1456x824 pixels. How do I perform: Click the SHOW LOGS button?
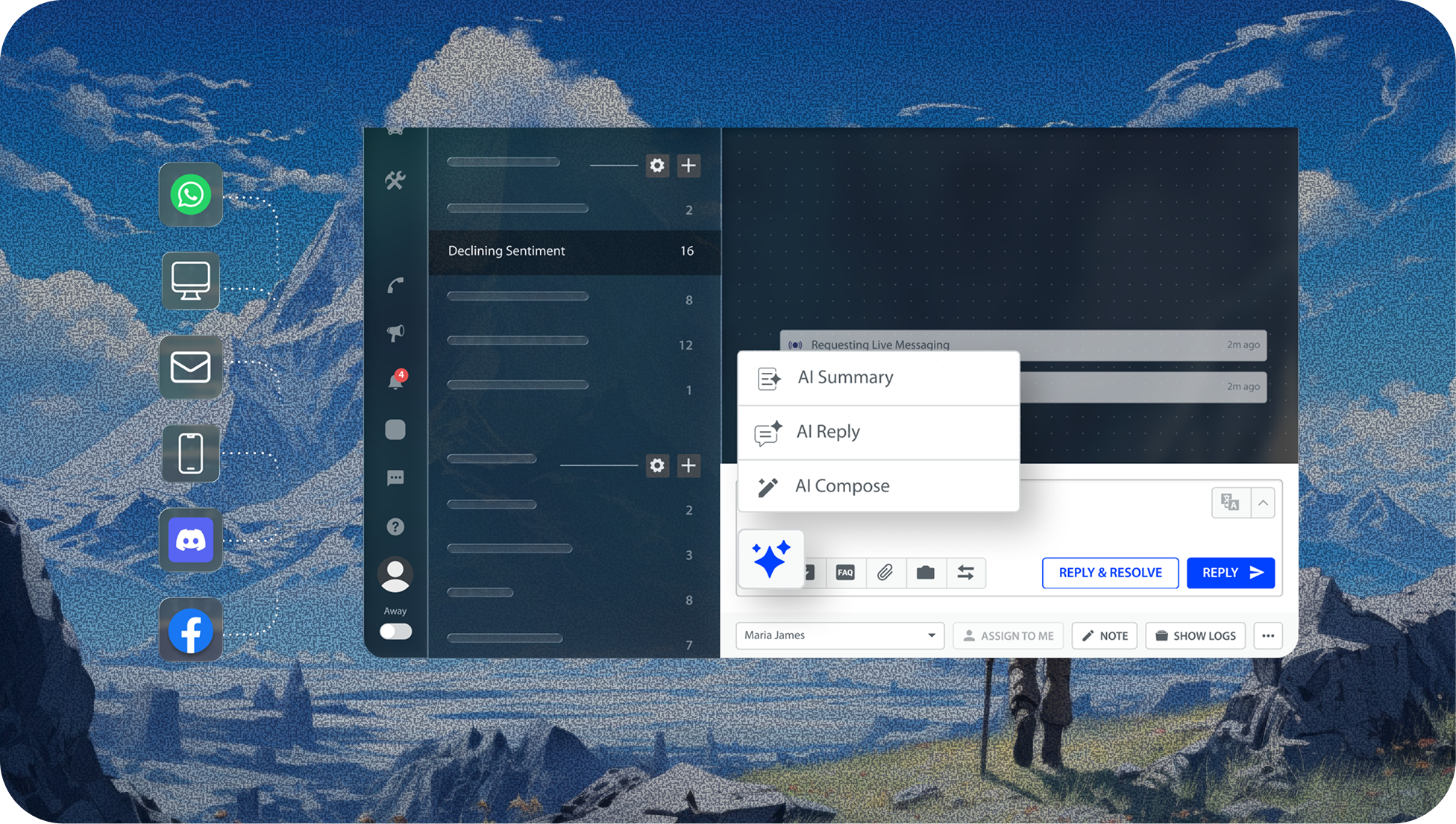coord(1196,635)
